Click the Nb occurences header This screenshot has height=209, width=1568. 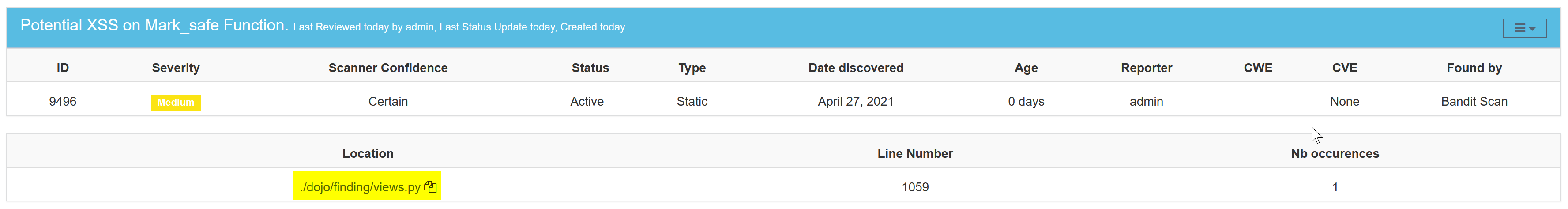[x=1334, y=154]
